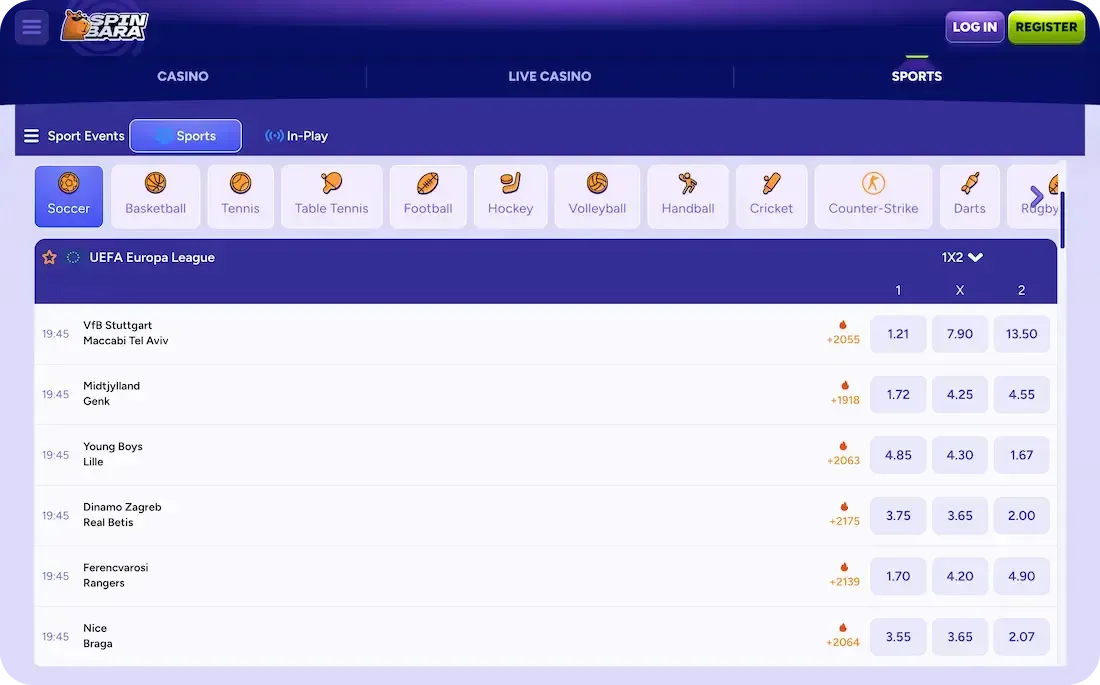Open the Ferencvarosi vs Rangers match
The image size is (1100, 685).
546,576
